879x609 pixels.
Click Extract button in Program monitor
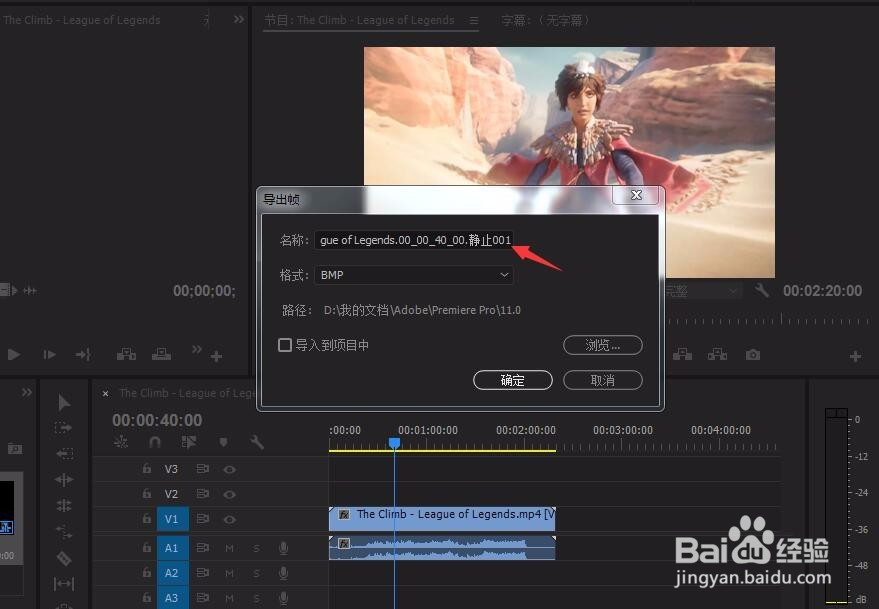(x=717, y=354)
